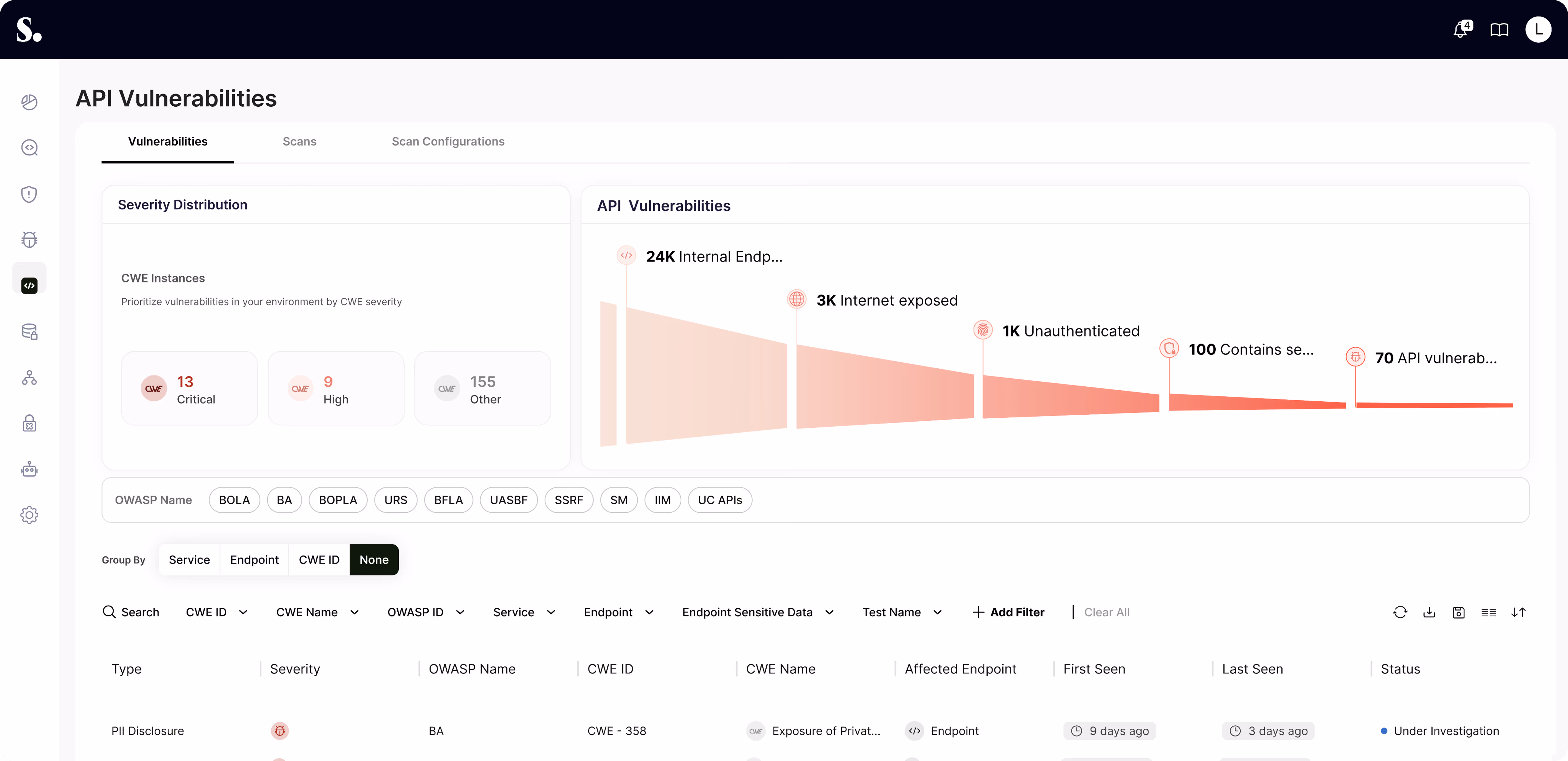Group by Service
The image size is (1568, 761).
pos(189,559)
